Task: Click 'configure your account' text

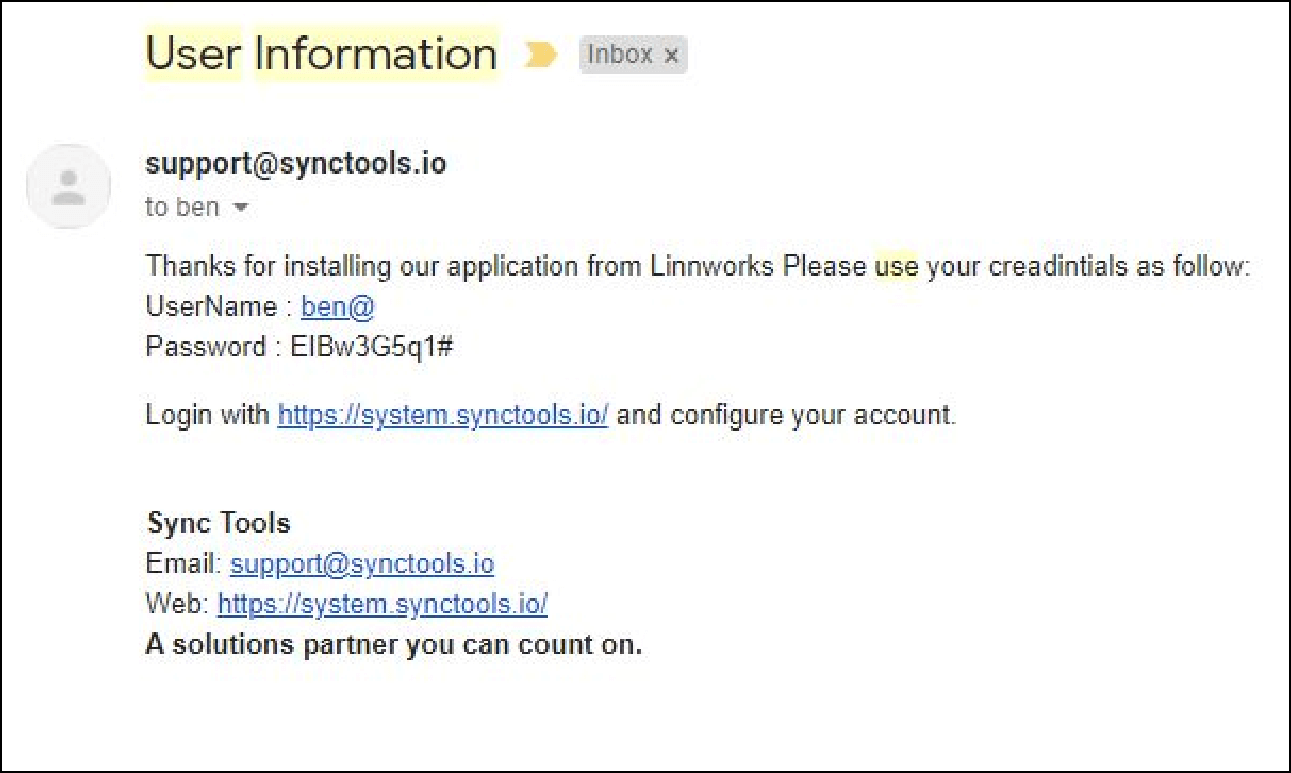Action: pos(812,414)
